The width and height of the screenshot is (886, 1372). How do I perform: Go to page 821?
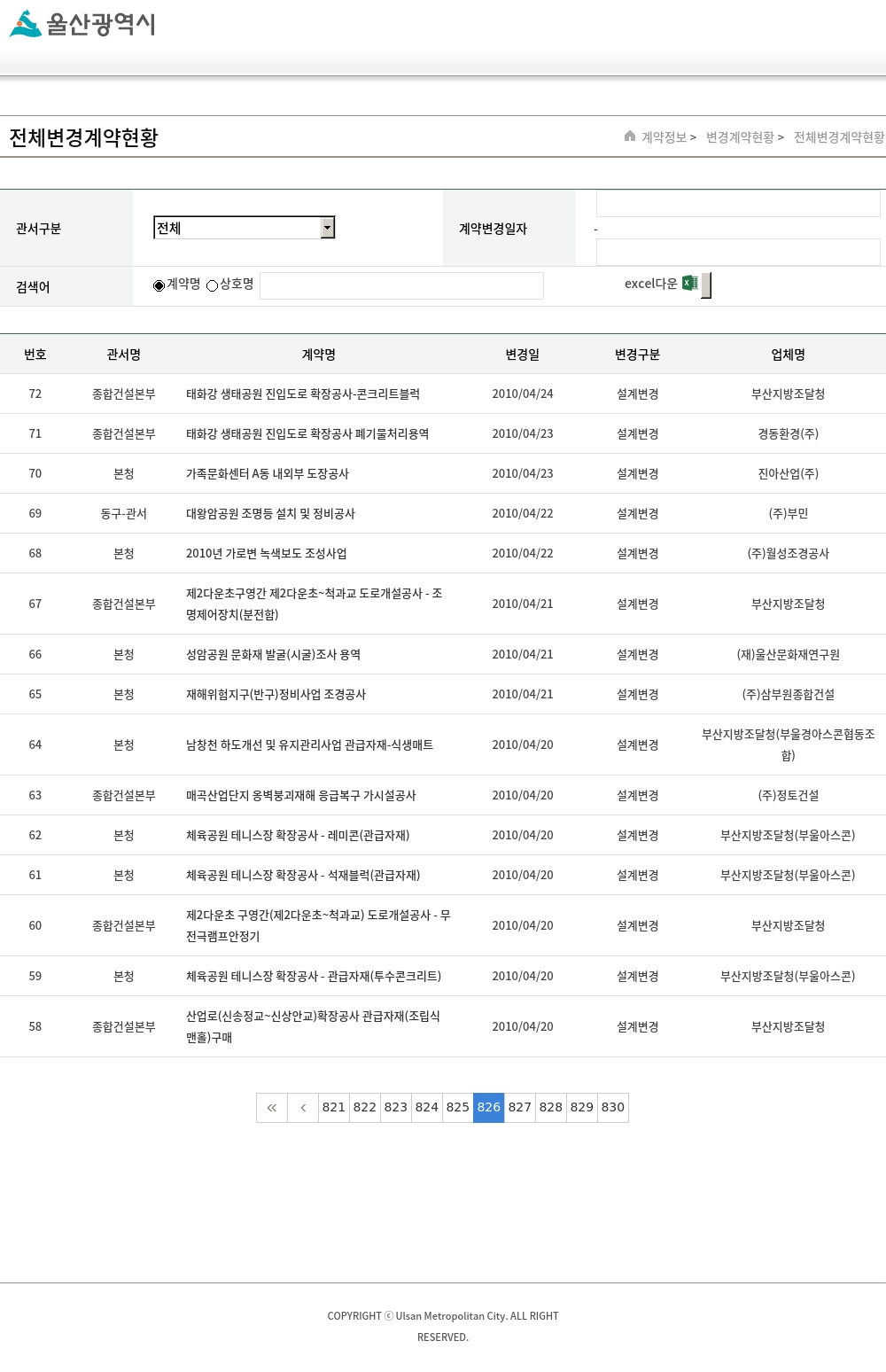(x=334, y=1108)
